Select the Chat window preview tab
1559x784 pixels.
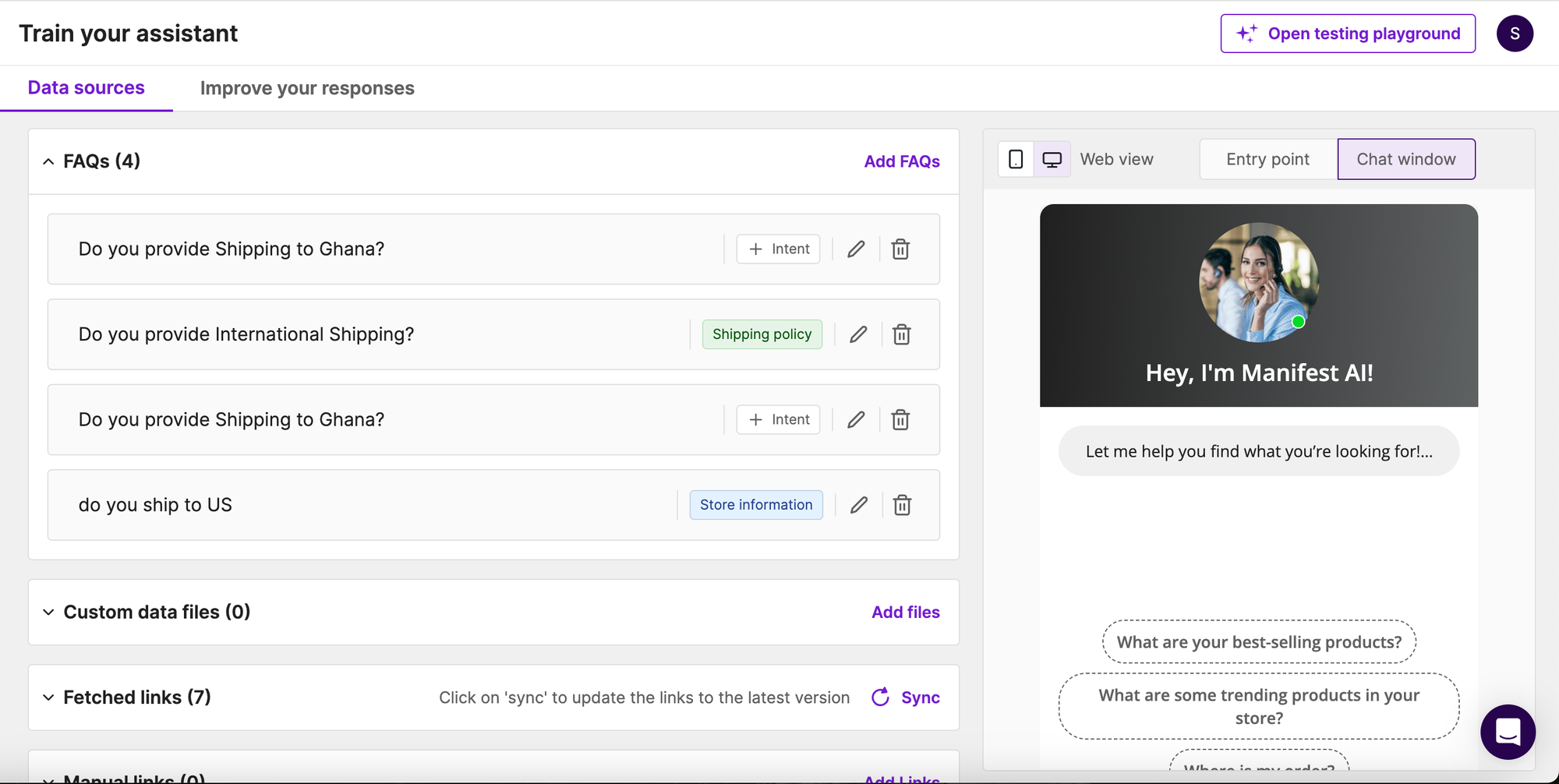(x=1406, y=159)
